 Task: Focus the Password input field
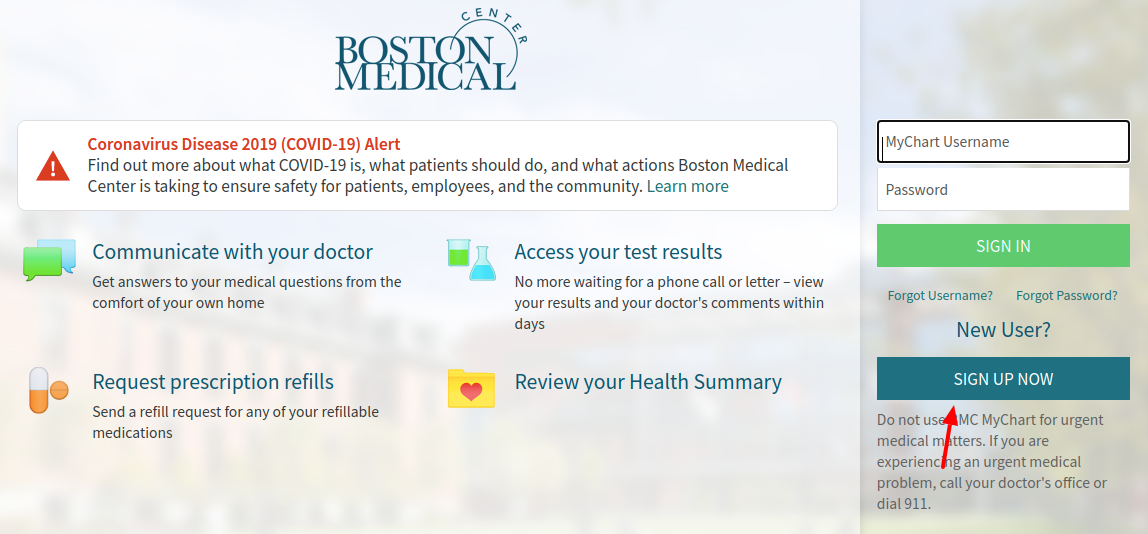pyautogui.click(x=1003, y=190)
